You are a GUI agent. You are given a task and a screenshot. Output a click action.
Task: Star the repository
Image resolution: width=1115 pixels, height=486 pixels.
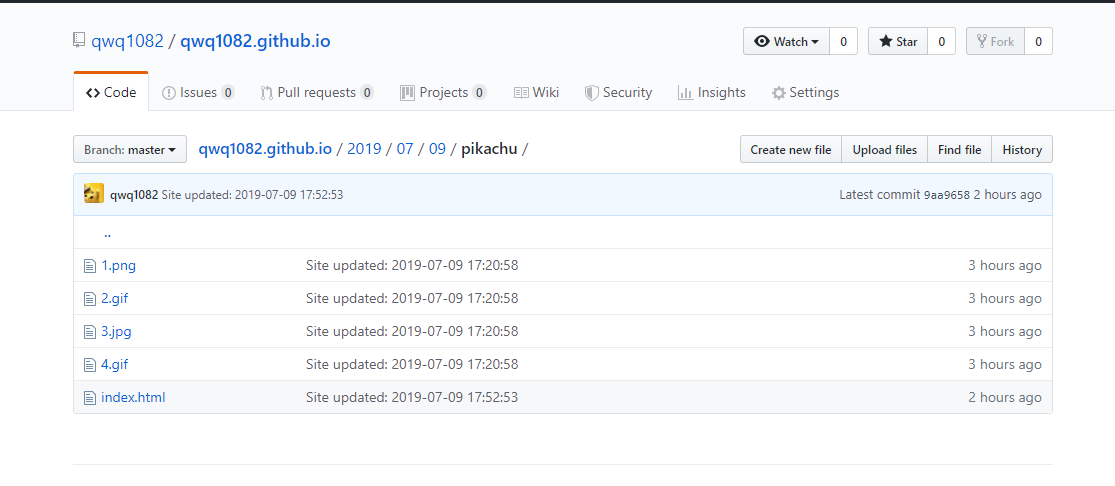tap(897, 42)
